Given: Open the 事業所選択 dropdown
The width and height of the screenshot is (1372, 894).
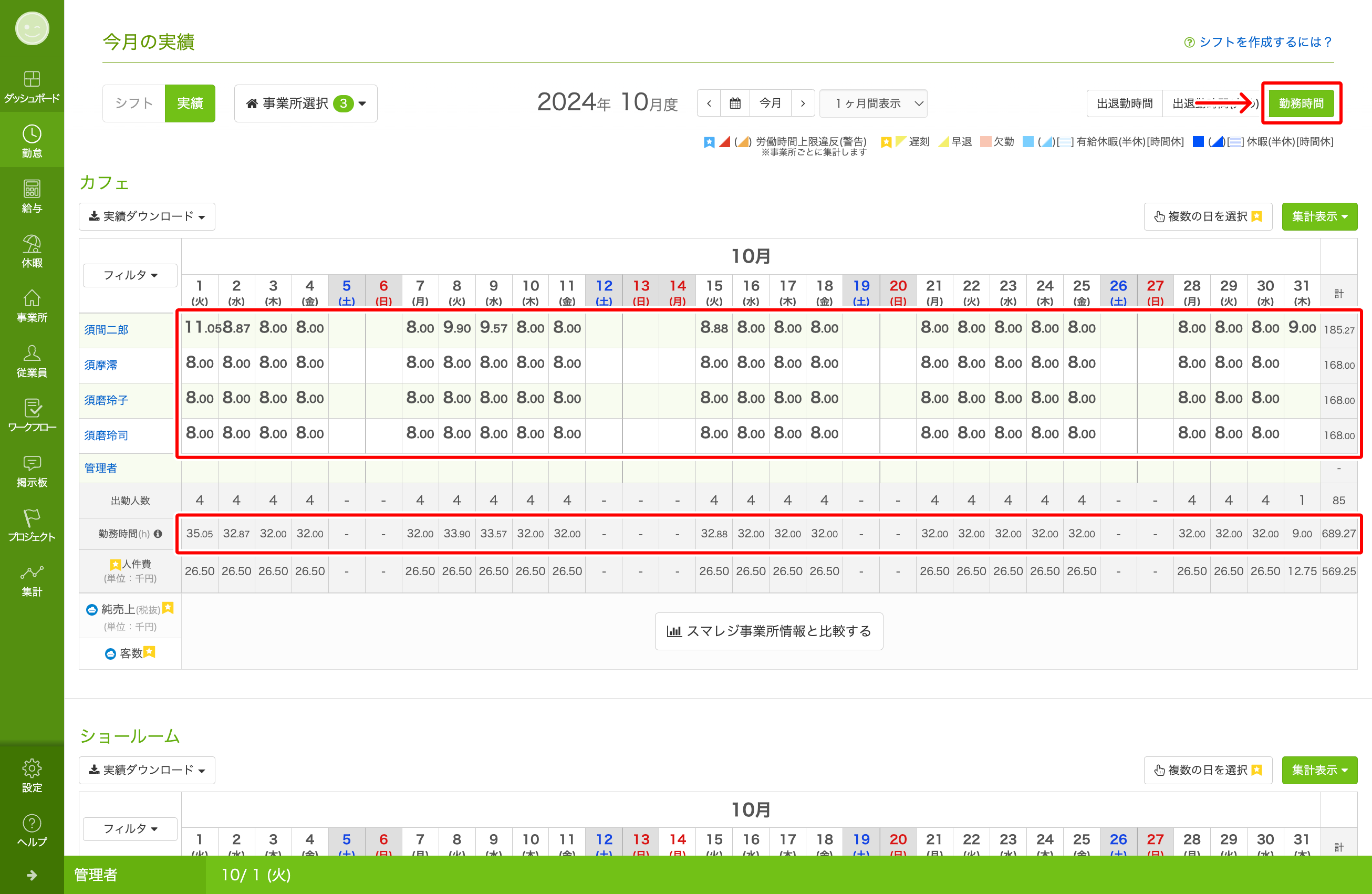Looking at the screenshot, I should [x=306, y=103].
